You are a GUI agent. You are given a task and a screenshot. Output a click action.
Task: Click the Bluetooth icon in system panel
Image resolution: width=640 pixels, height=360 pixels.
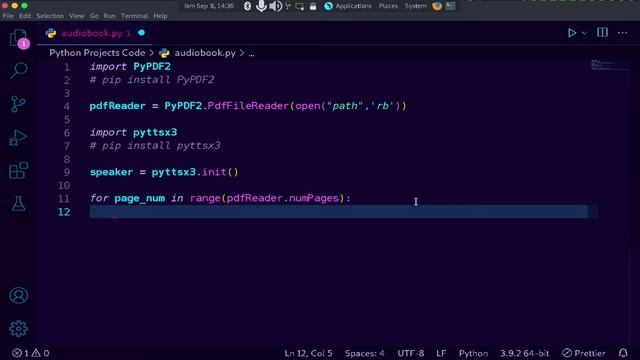pyautogui.click(x=247, y=6)
